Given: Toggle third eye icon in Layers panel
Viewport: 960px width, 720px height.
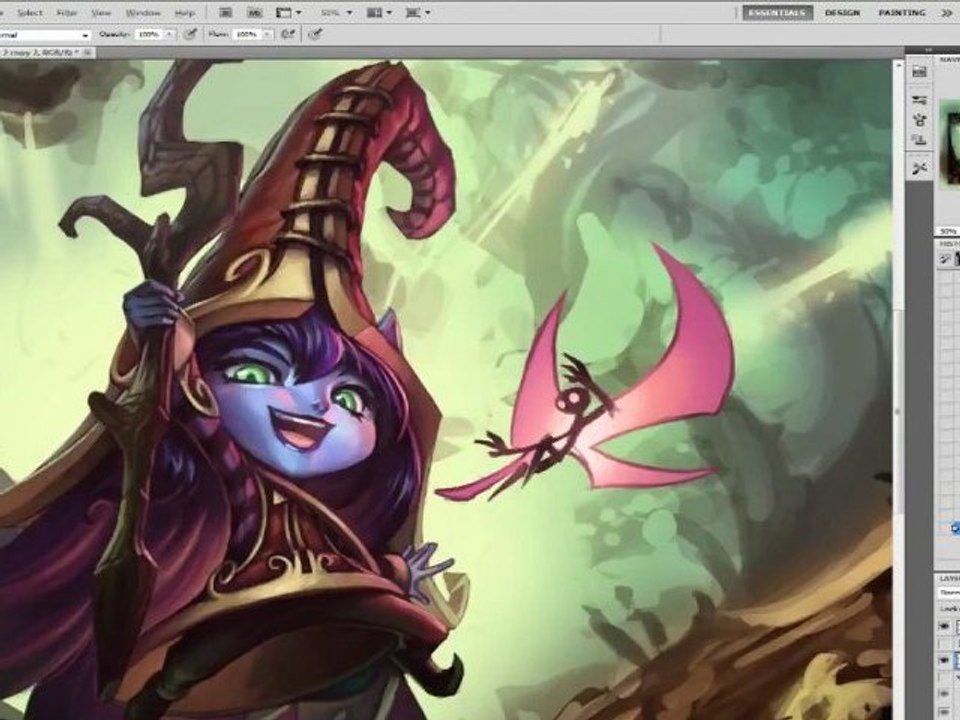Looking at the screenshot, I should coord(944,692).
